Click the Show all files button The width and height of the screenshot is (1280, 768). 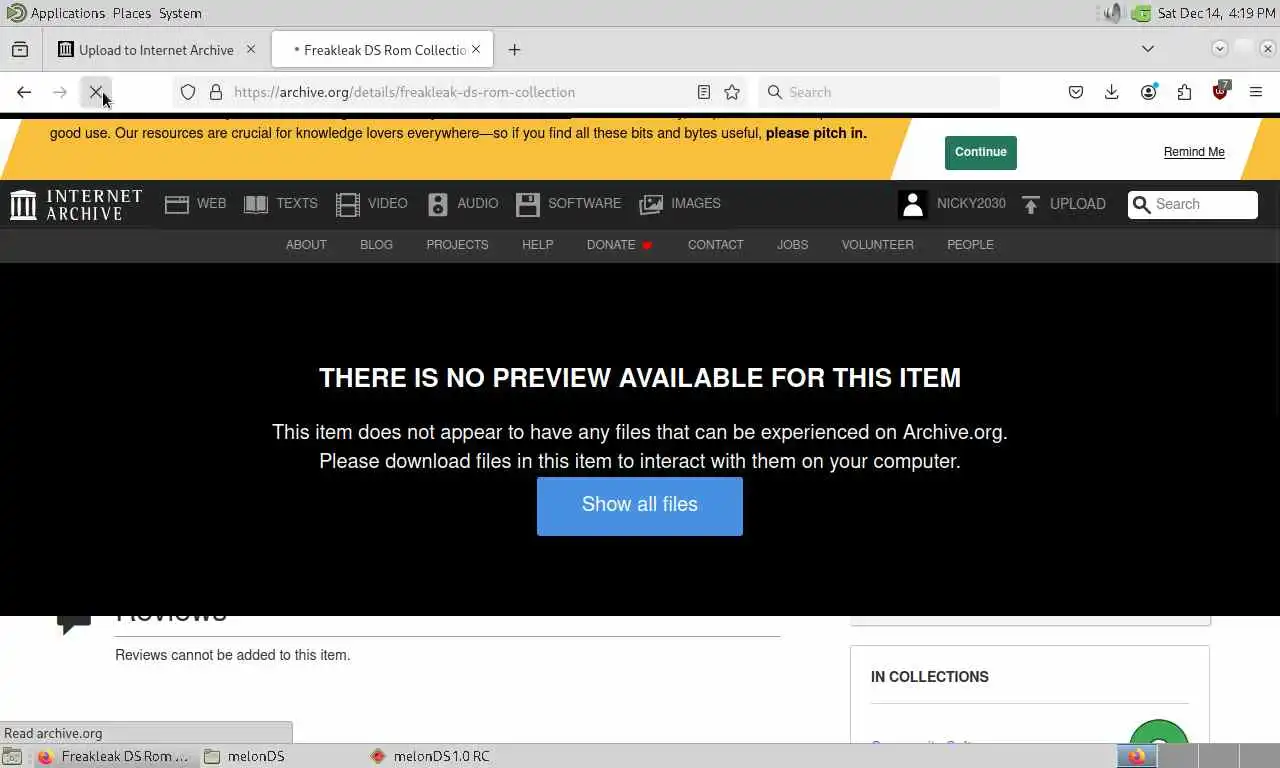(640, 505)
